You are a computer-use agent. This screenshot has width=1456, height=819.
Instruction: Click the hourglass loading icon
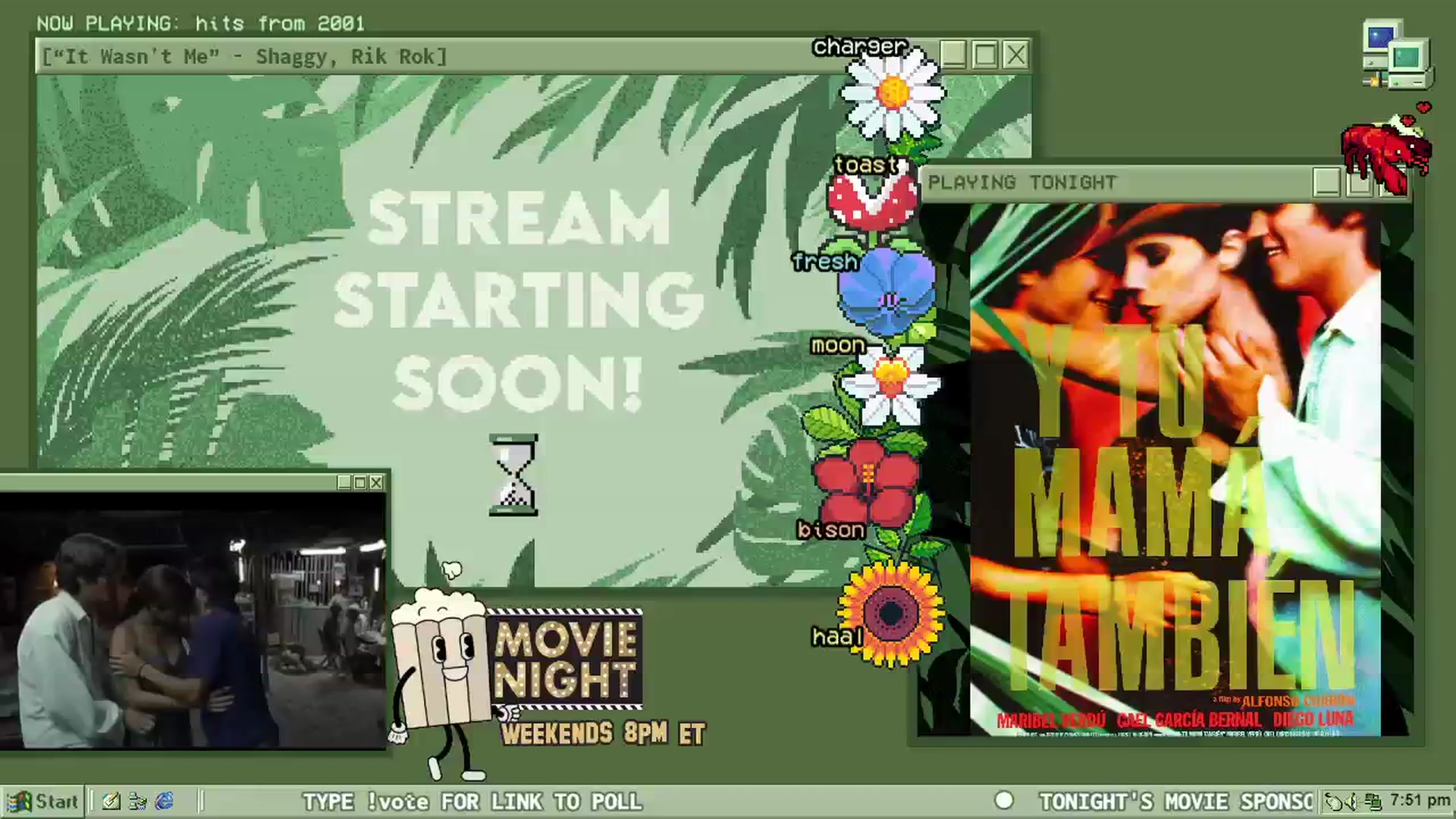(x=513, y=475)
